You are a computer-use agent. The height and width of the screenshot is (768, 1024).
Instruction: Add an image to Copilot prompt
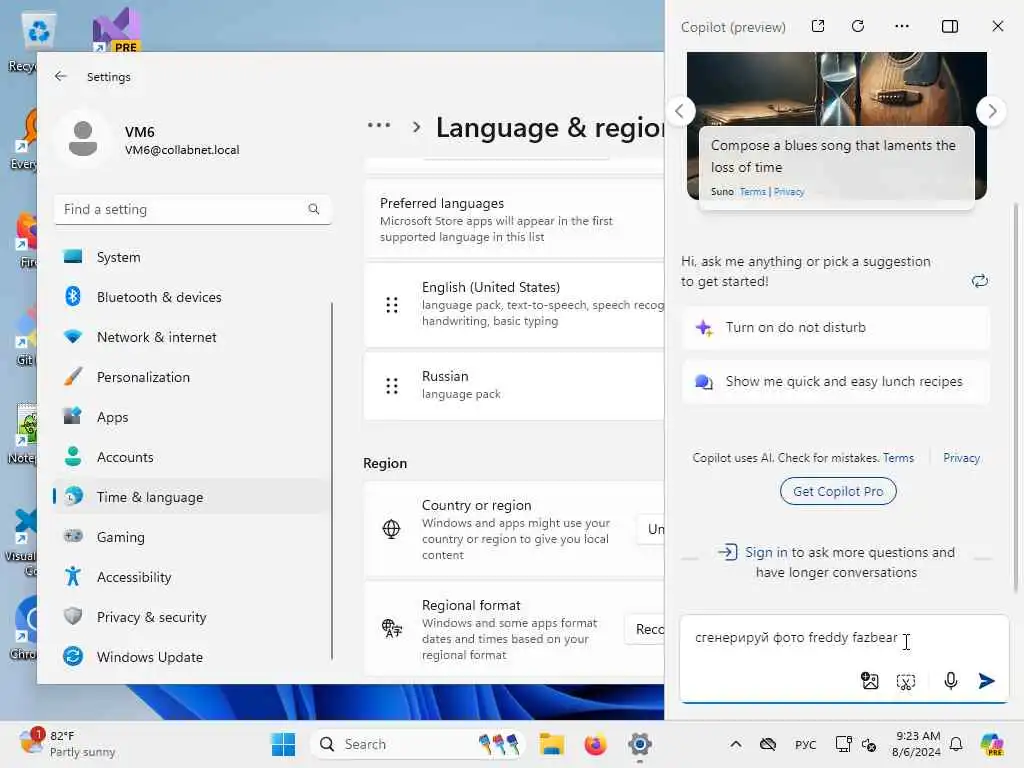870,681
